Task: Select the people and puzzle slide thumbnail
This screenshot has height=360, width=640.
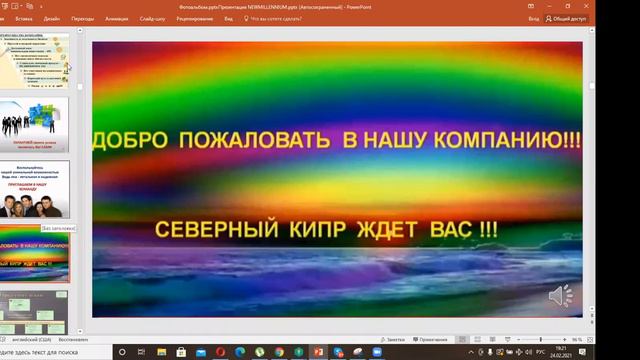Action: pyautogui.click(x=34, y=125)
